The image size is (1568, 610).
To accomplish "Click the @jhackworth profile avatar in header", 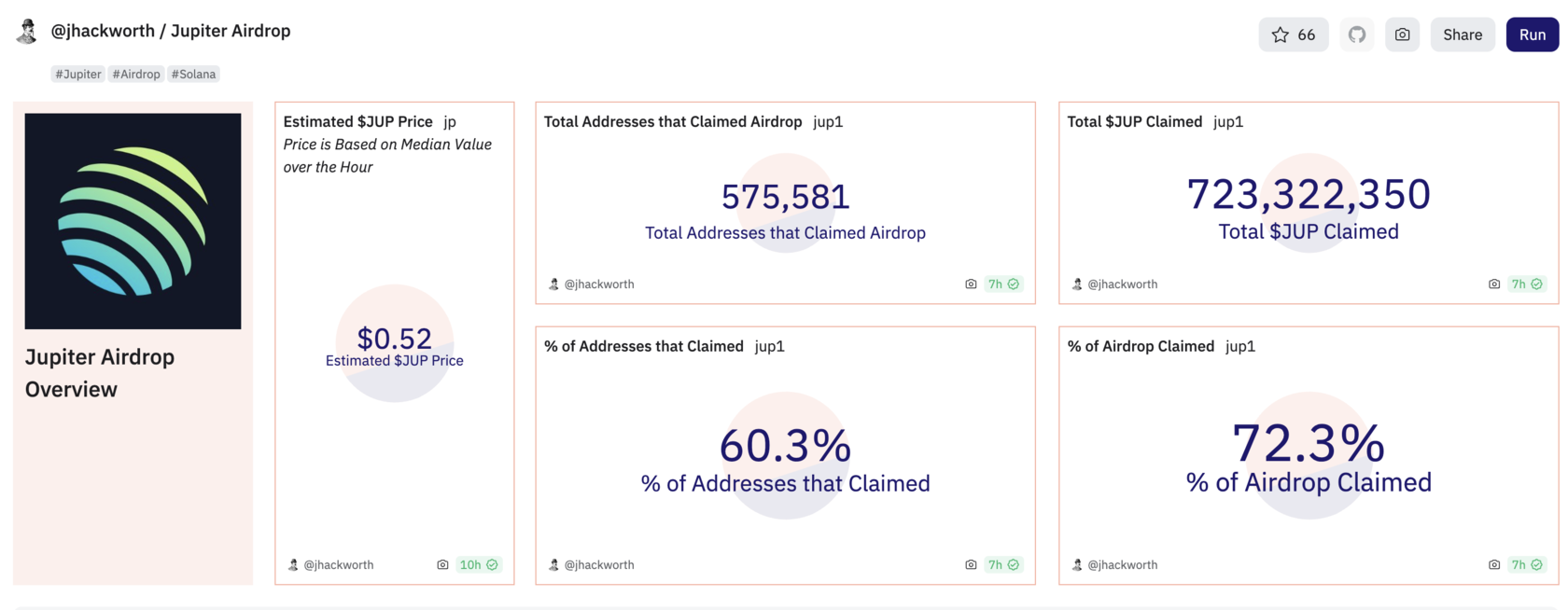I will tap(27, 32).
